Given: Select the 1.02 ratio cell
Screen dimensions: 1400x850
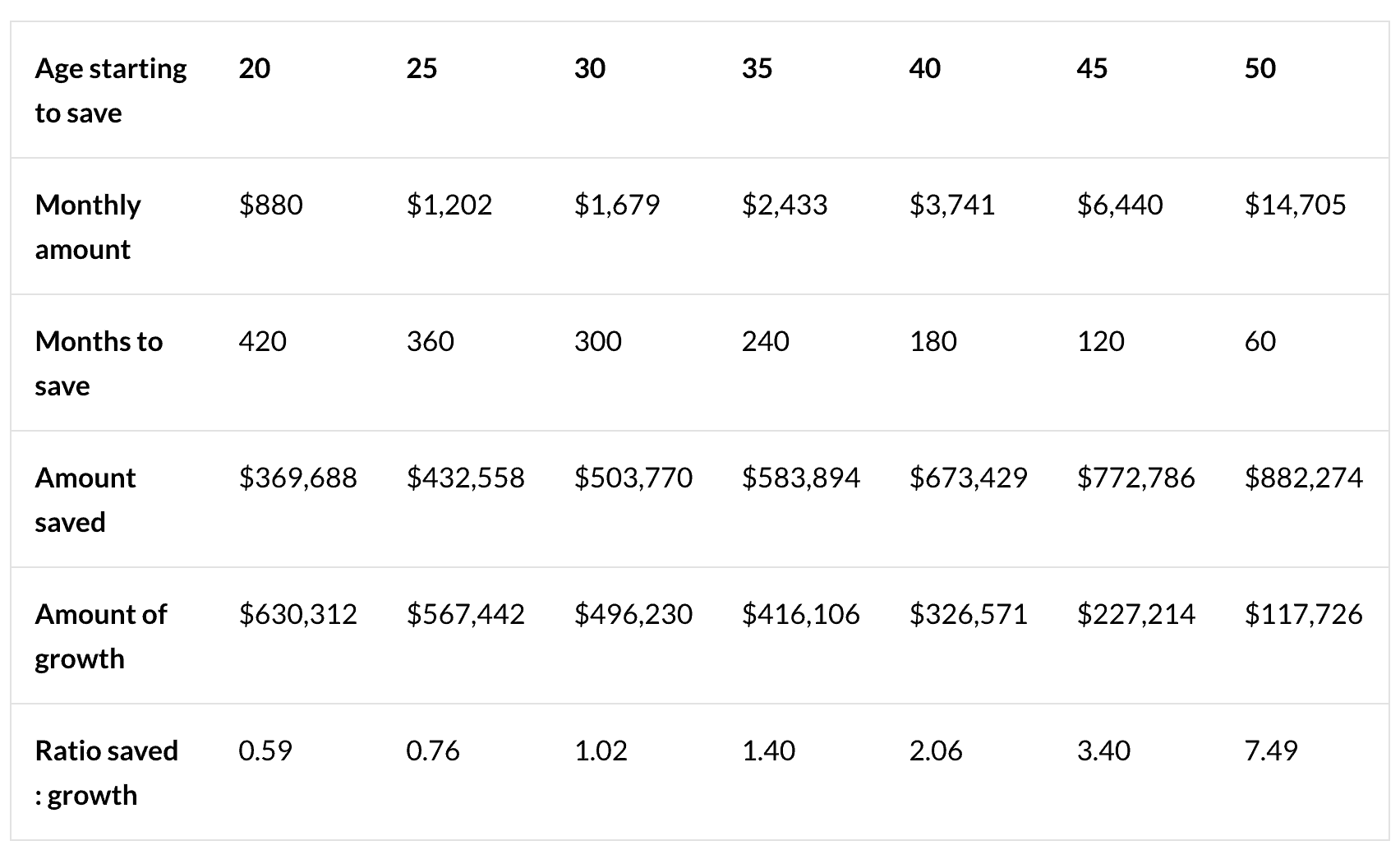Looking at the screenshot, I should coord(601,751).
